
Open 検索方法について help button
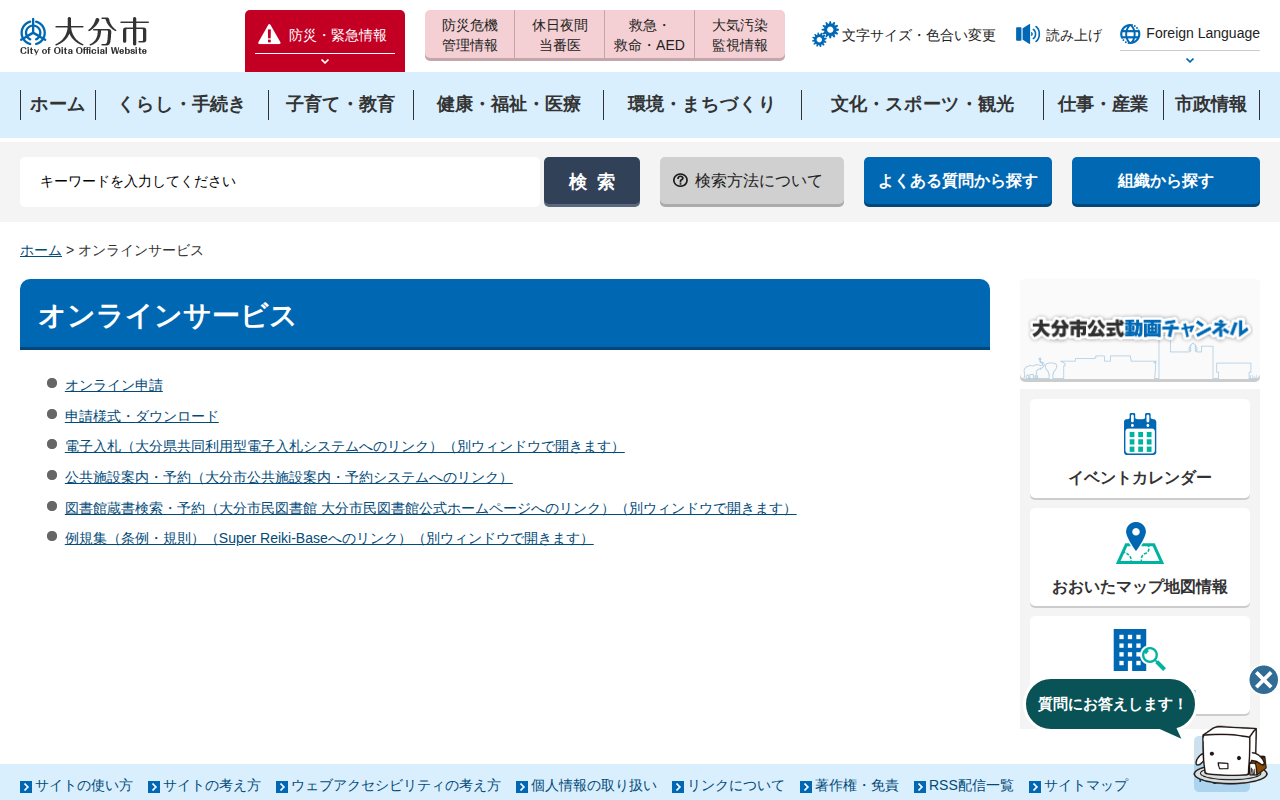(752, 182)
